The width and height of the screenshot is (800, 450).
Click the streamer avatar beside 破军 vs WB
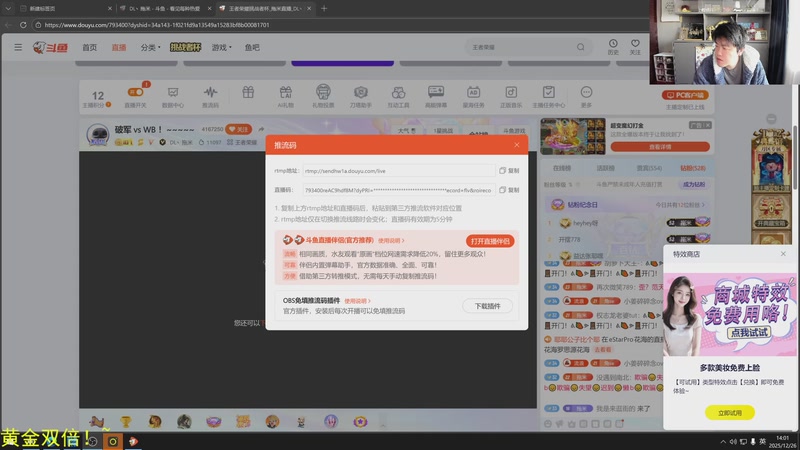point(97,135)
